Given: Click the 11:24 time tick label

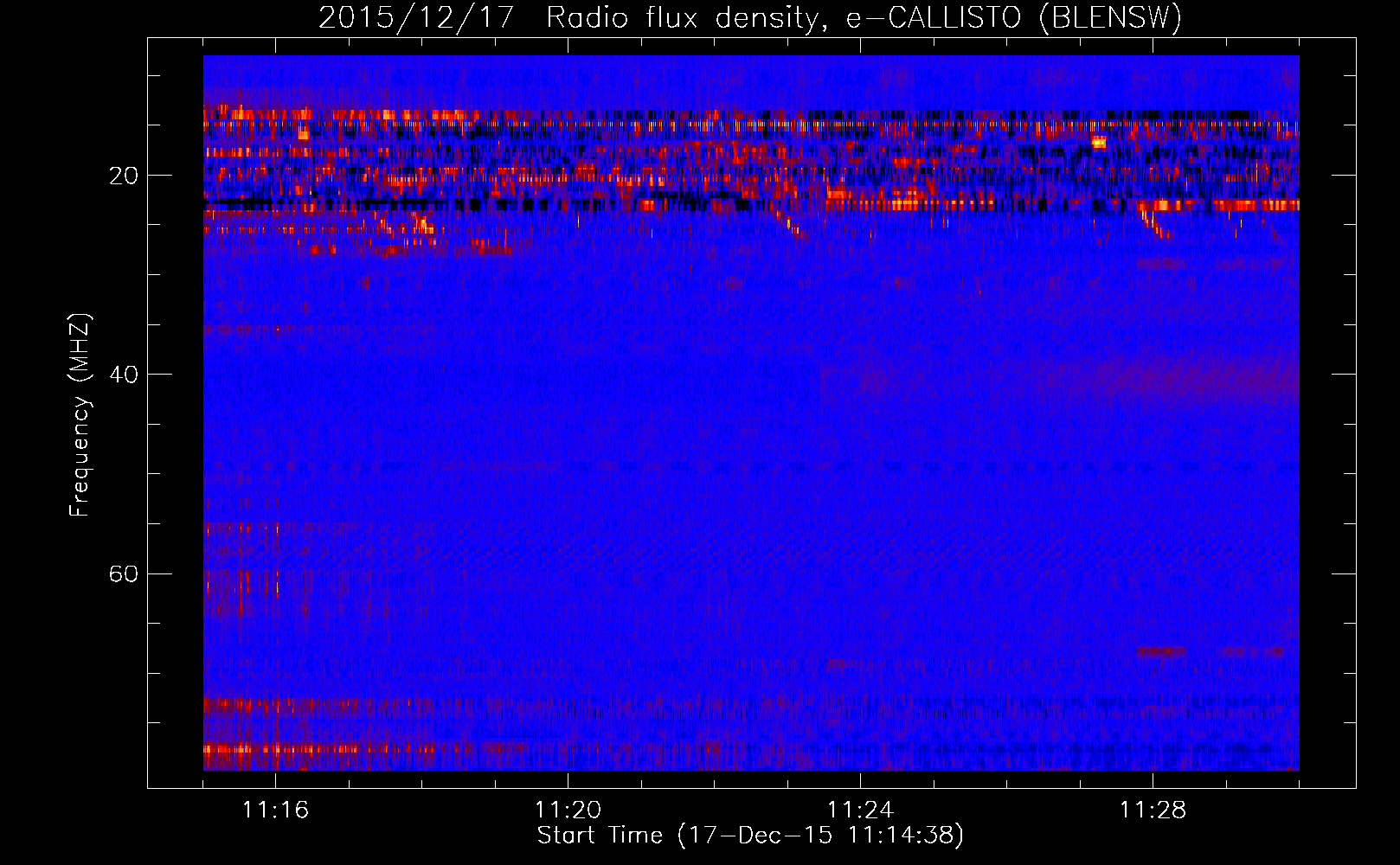Looking at the screenshot, I should pos(860,811).
